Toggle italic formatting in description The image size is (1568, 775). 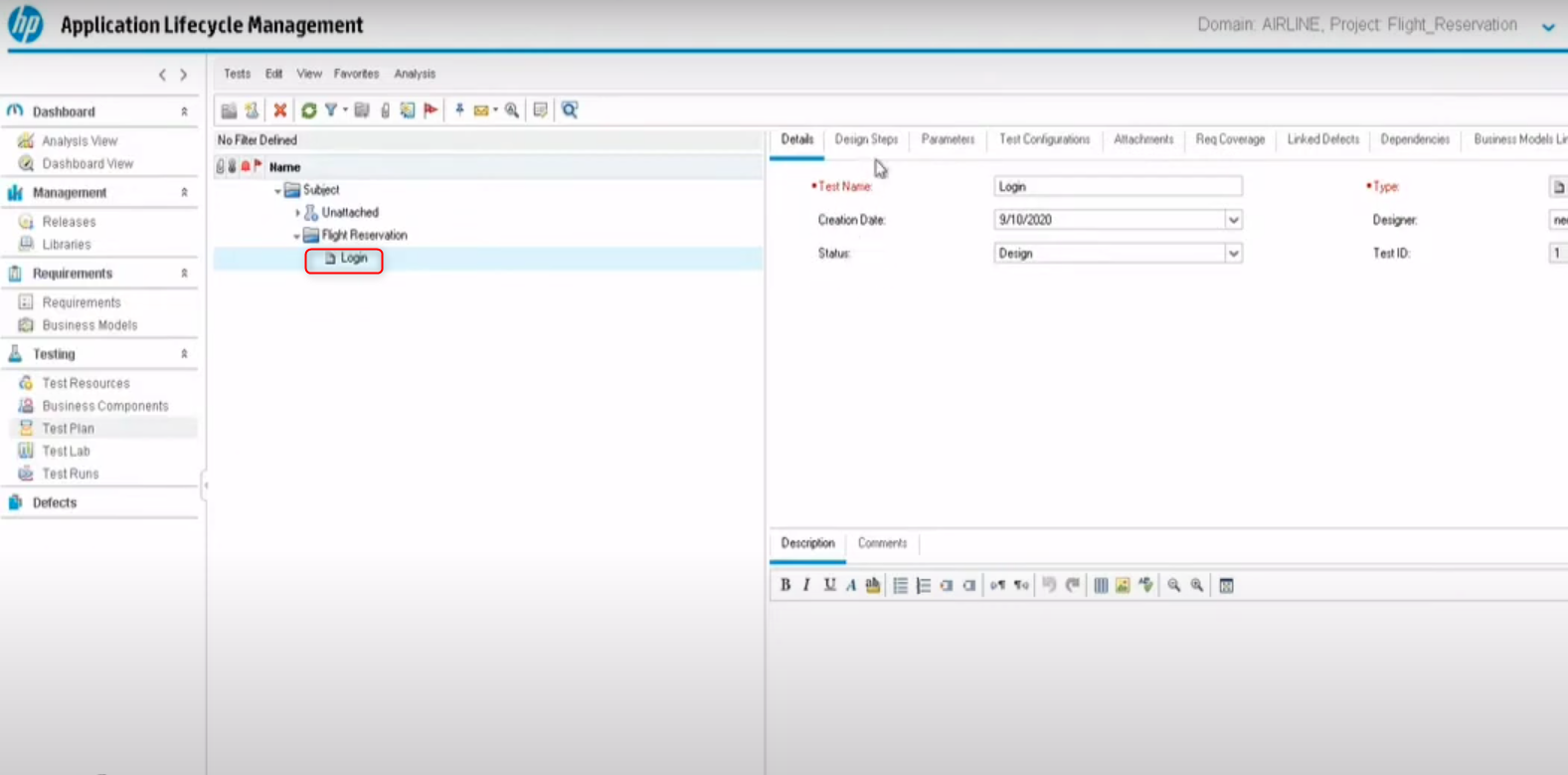(x=806, y=586)
